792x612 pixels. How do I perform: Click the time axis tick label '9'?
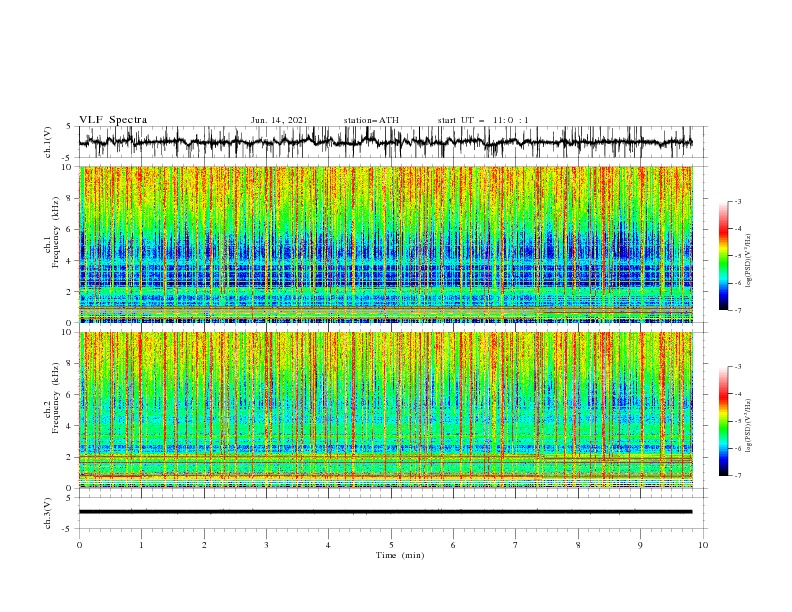coord(640,545)
